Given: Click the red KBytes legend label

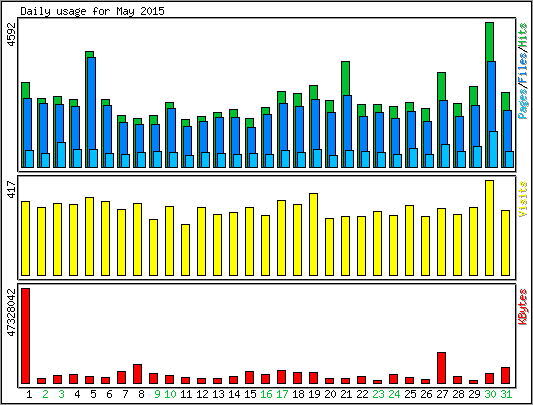Looking at the screenshot, I should (x=523, y=306).
